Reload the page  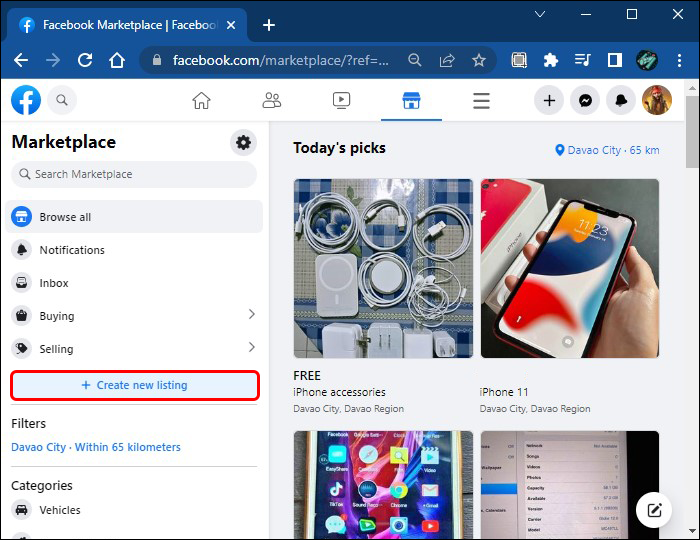click(85, 60)
